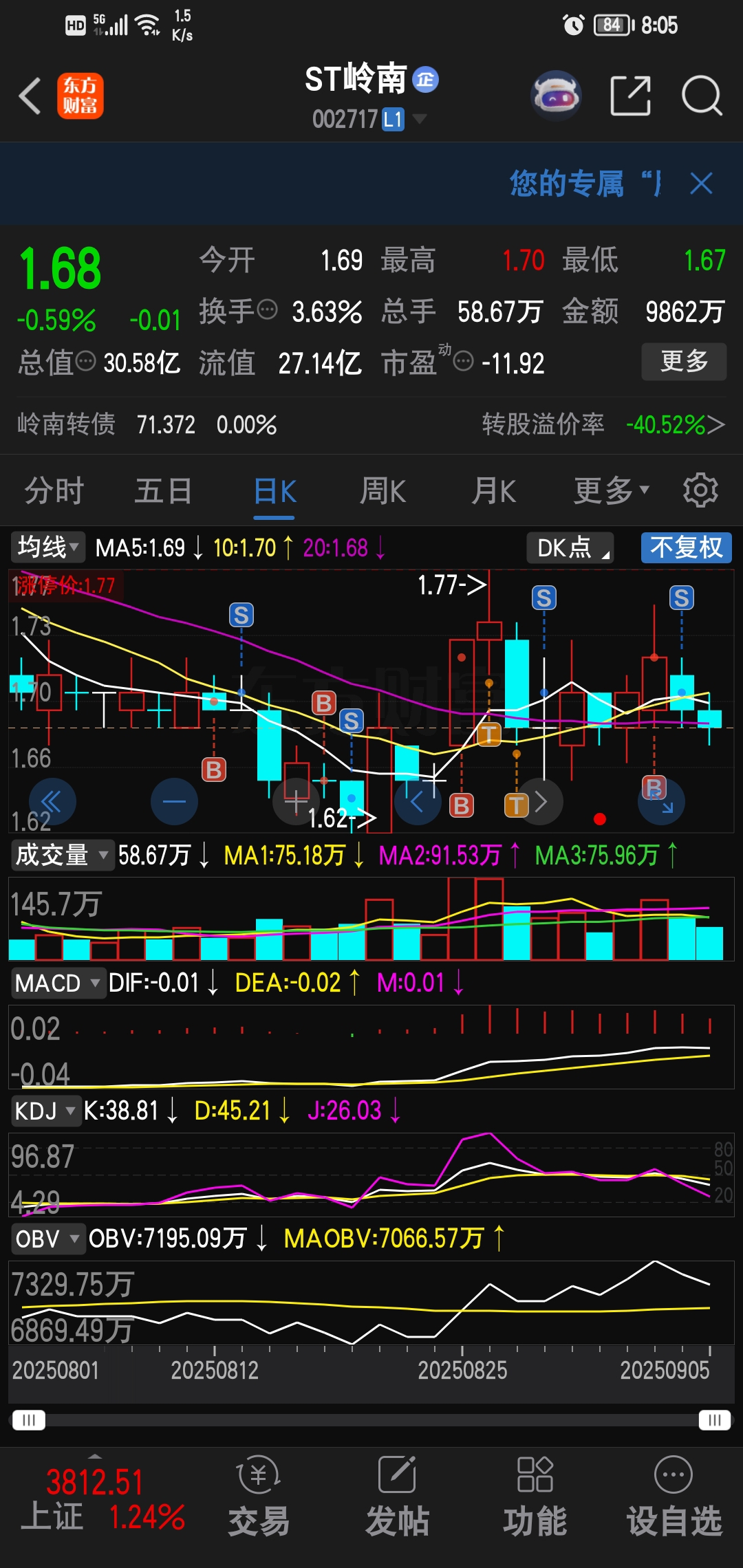Grab right handle of chart range slider
This screenshot has width=743, height=1568.
715,1420
